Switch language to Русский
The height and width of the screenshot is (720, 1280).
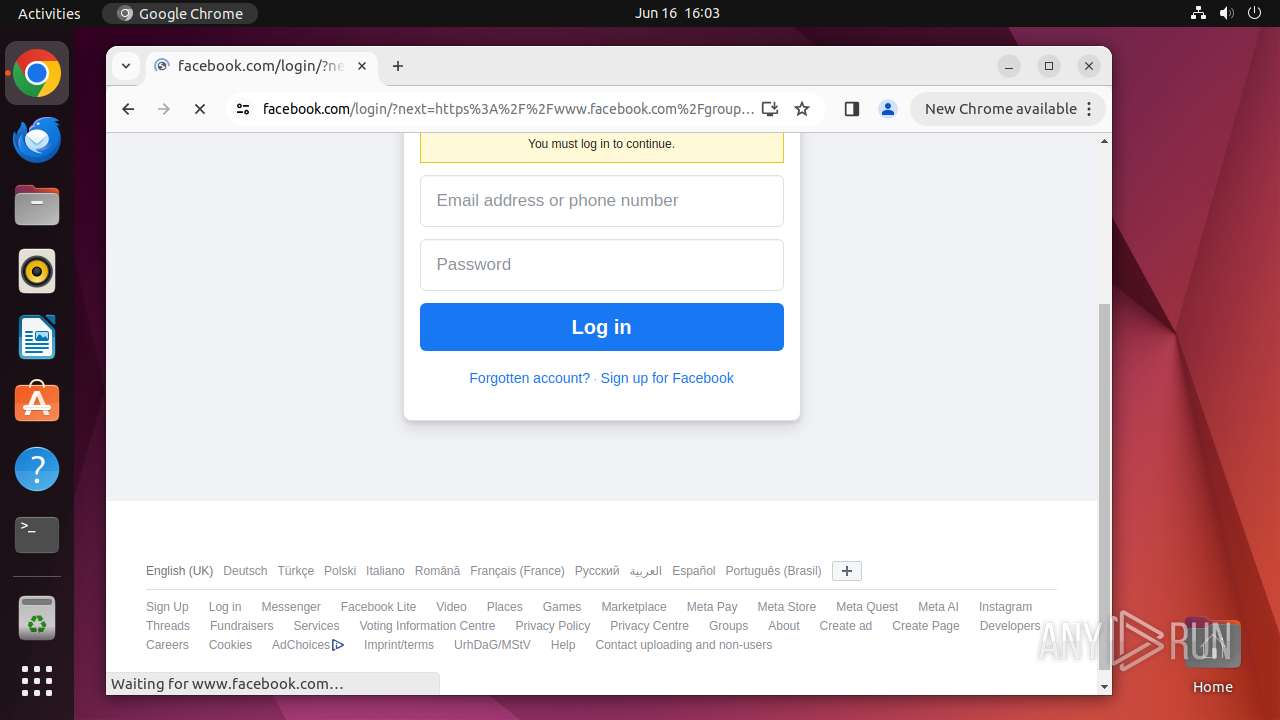[597, 571]
